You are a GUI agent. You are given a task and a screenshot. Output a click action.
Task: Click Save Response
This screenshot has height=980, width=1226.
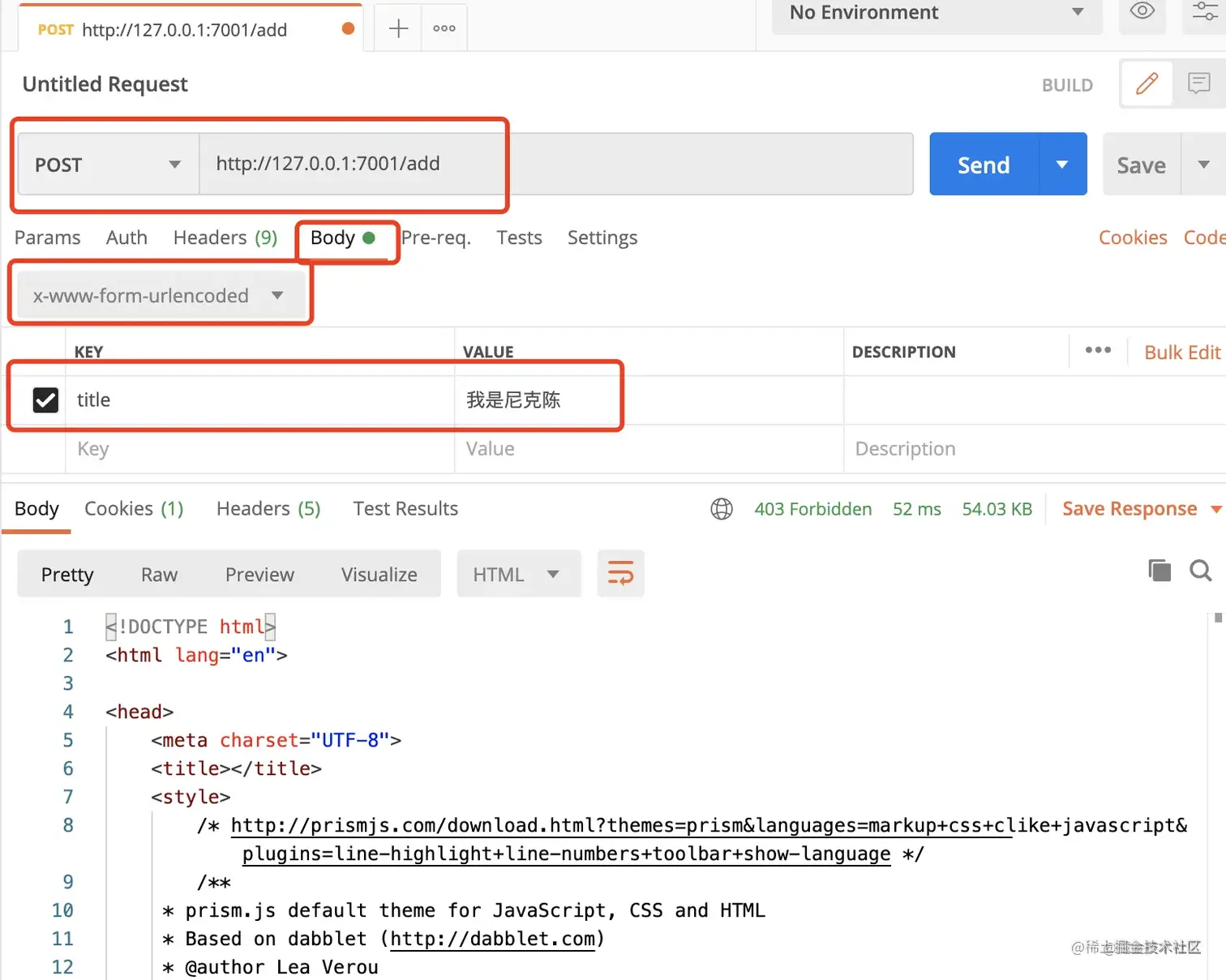coord(1130,509)
